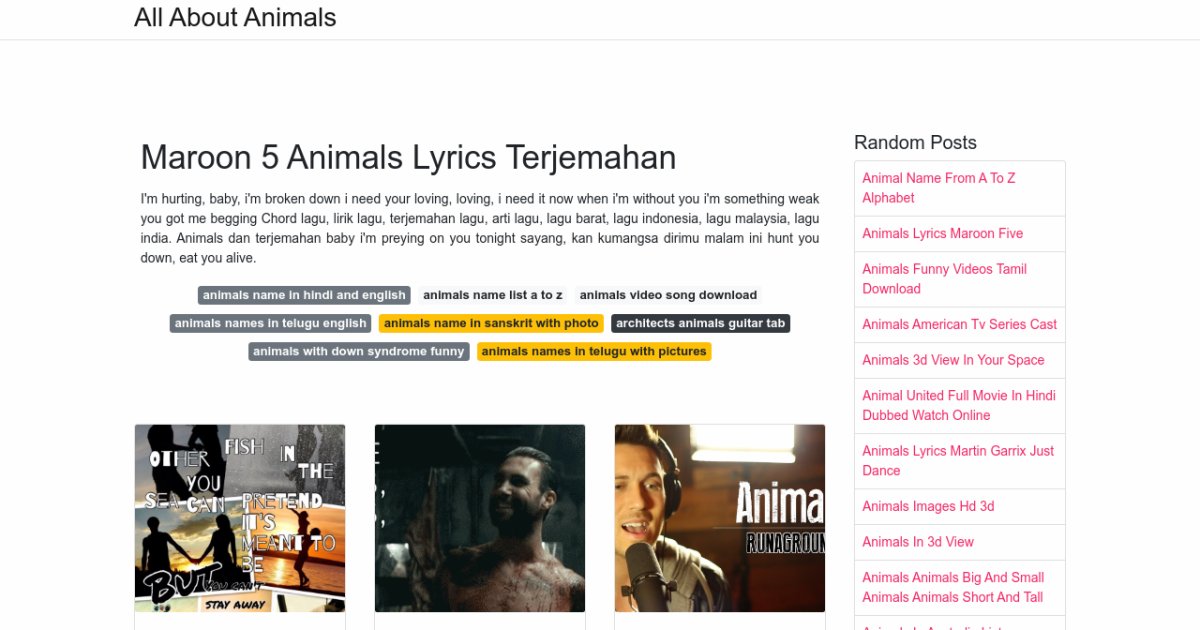Open the 'architects animals guitar tab' tag
Screen dimensions: 1200x630
click(700, 323)
